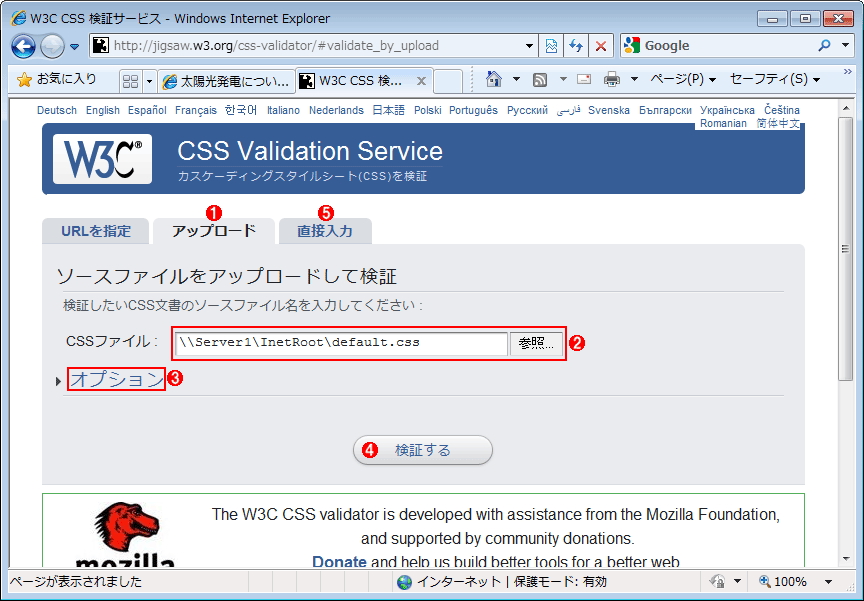Viewport: 864px width, 601px height.
Task: Expand the feeds dropdown arrow
Action: point(563,79)
